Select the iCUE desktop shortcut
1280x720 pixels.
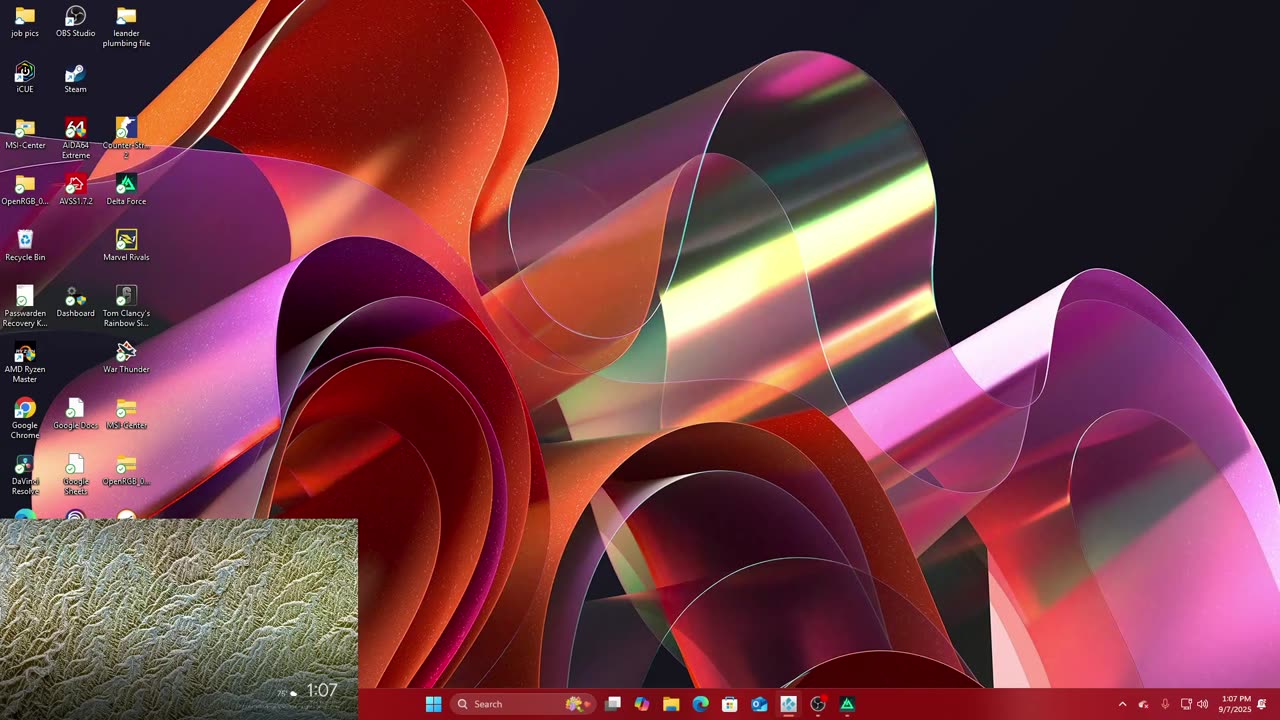tap(25, 78)
